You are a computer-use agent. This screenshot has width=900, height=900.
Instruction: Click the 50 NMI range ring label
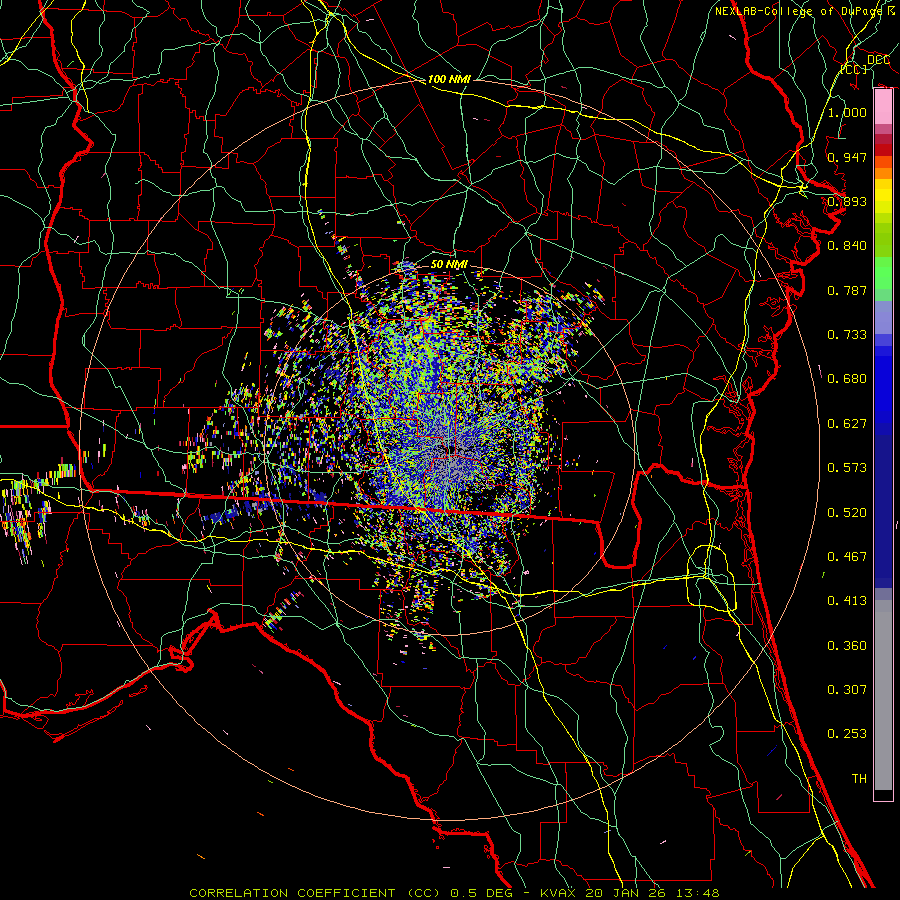tap(449, 264)
